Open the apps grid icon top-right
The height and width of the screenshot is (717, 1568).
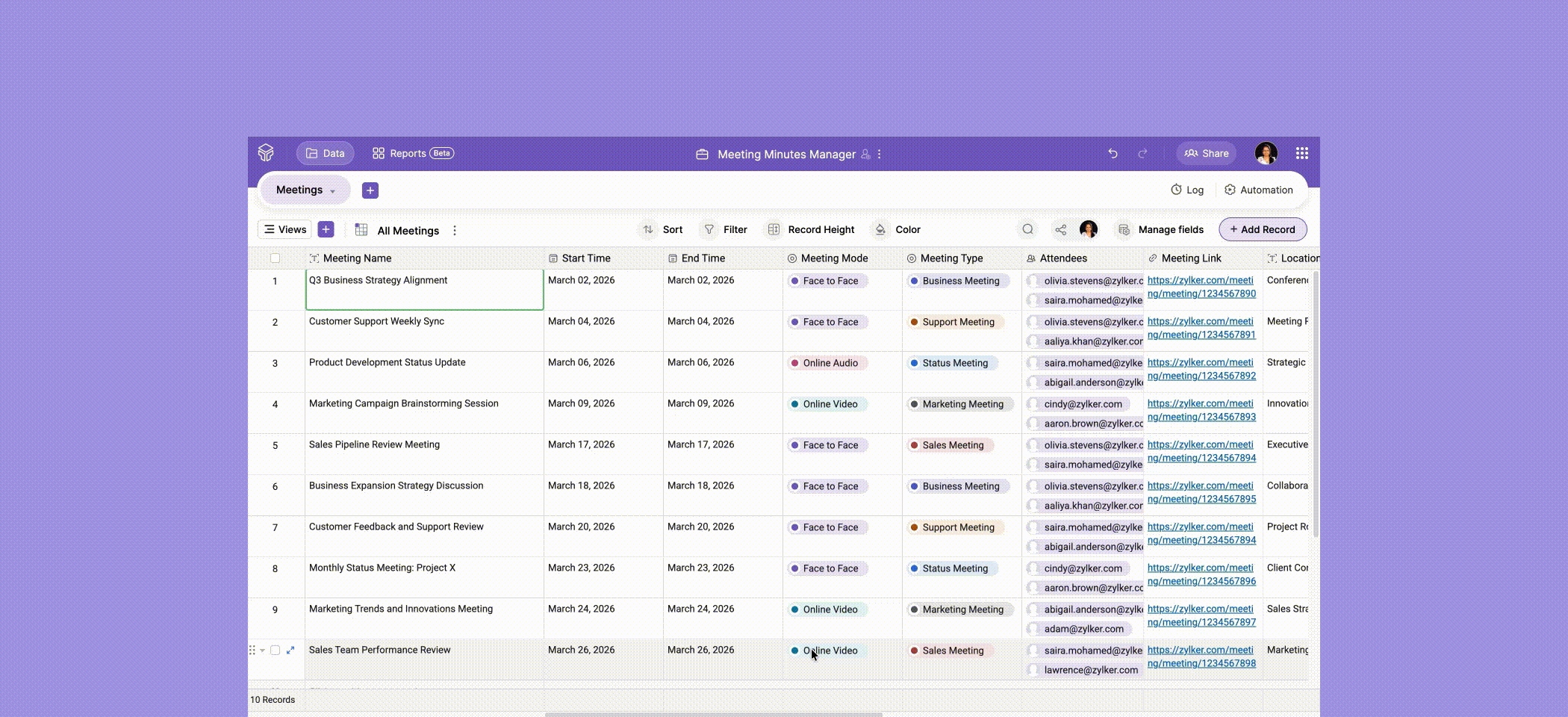pos(1302,153)
